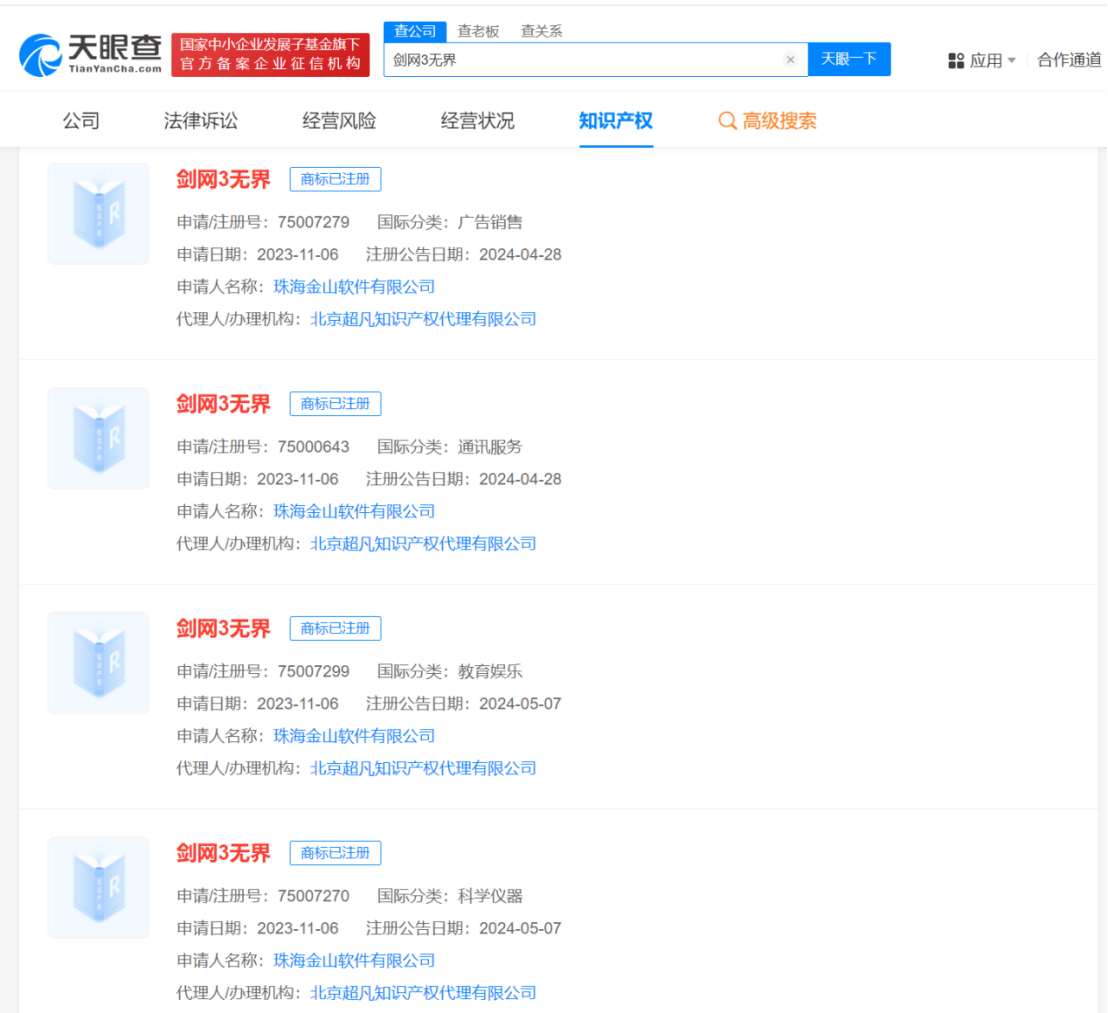Select the 查关系 search tab
The image size is (1108, 1013).
[x=541, y=31]
